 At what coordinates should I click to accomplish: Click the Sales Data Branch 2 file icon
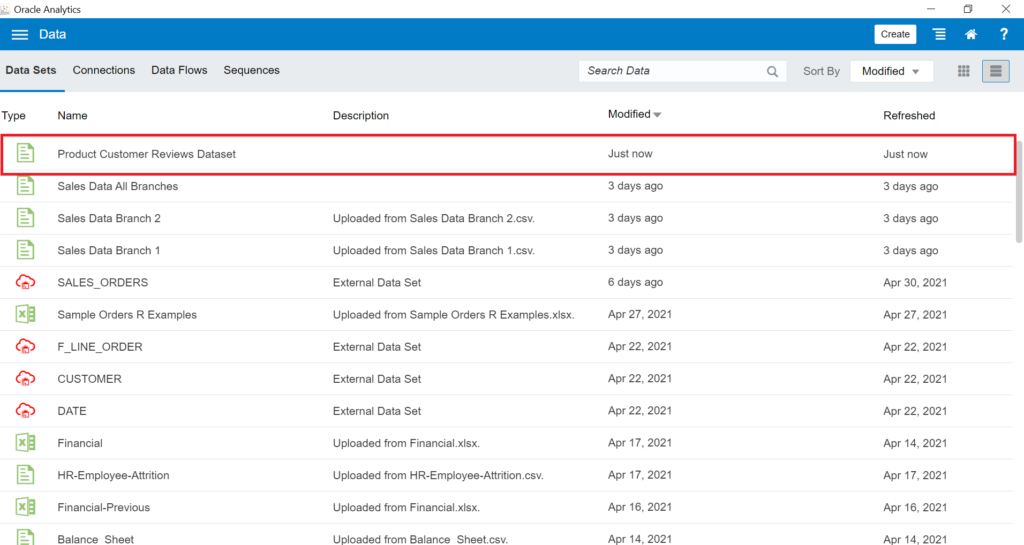pos(25,217)
